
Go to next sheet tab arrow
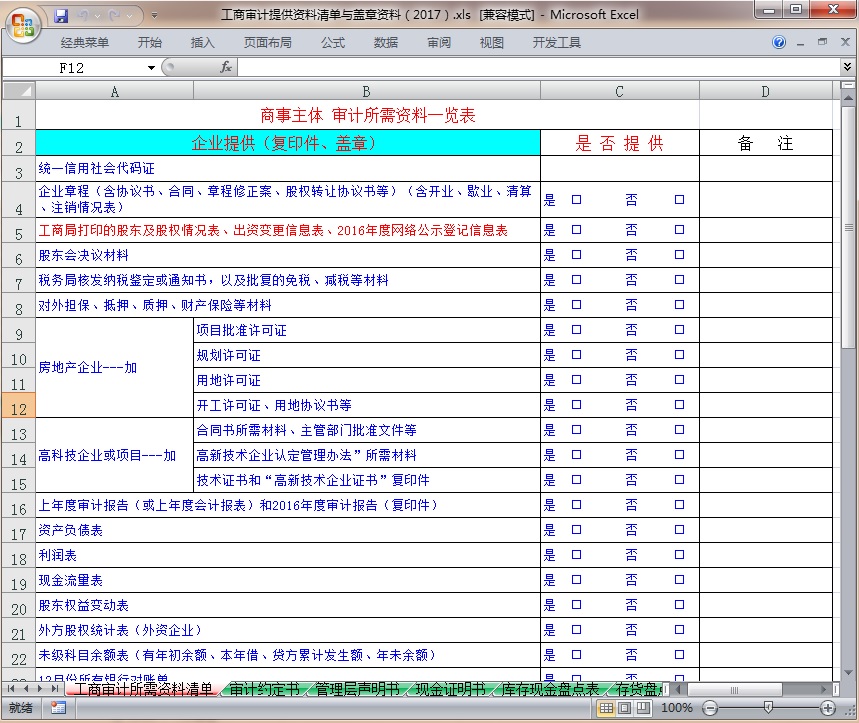coord(39,689)
